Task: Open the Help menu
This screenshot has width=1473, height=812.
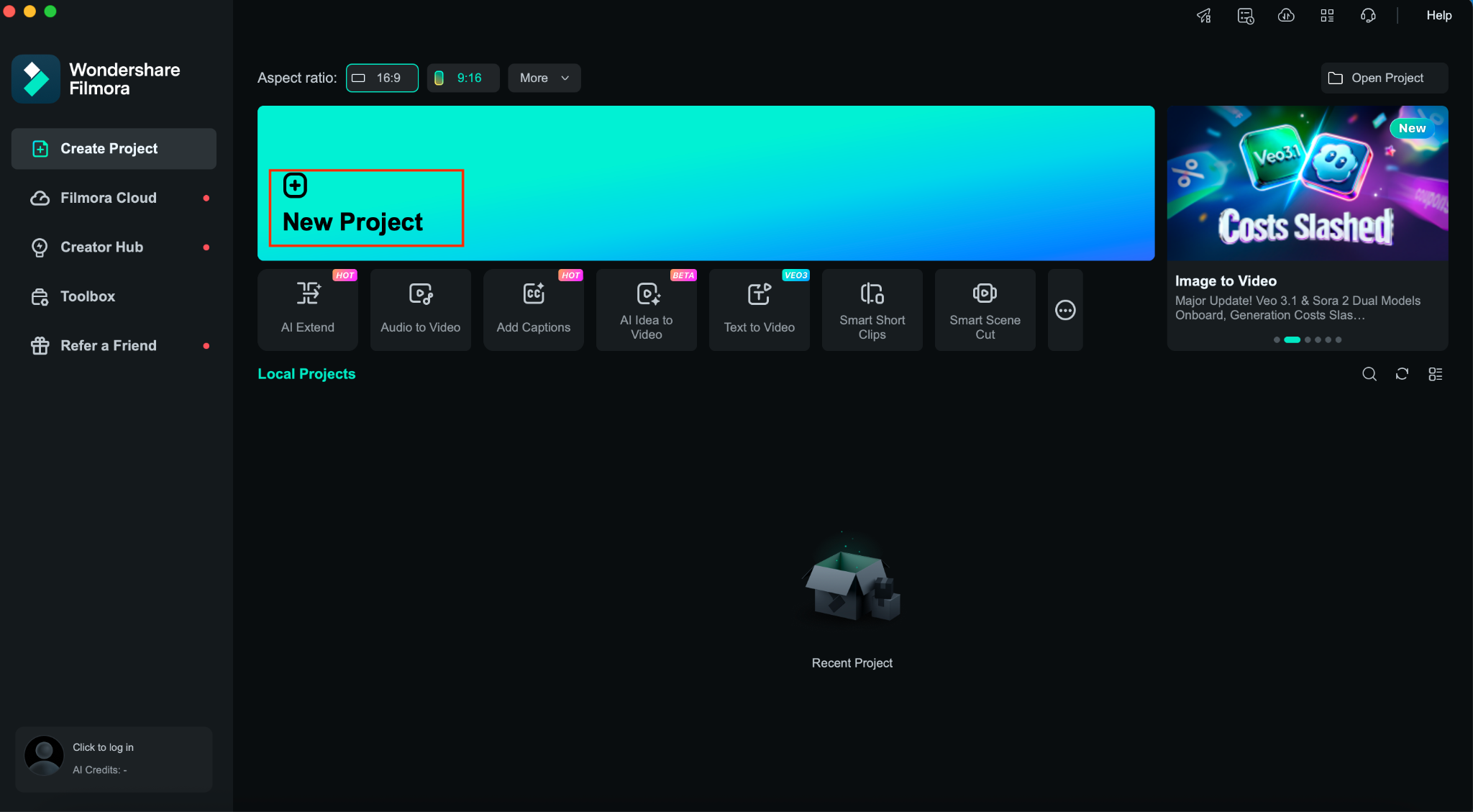Action: [1439, 15]
